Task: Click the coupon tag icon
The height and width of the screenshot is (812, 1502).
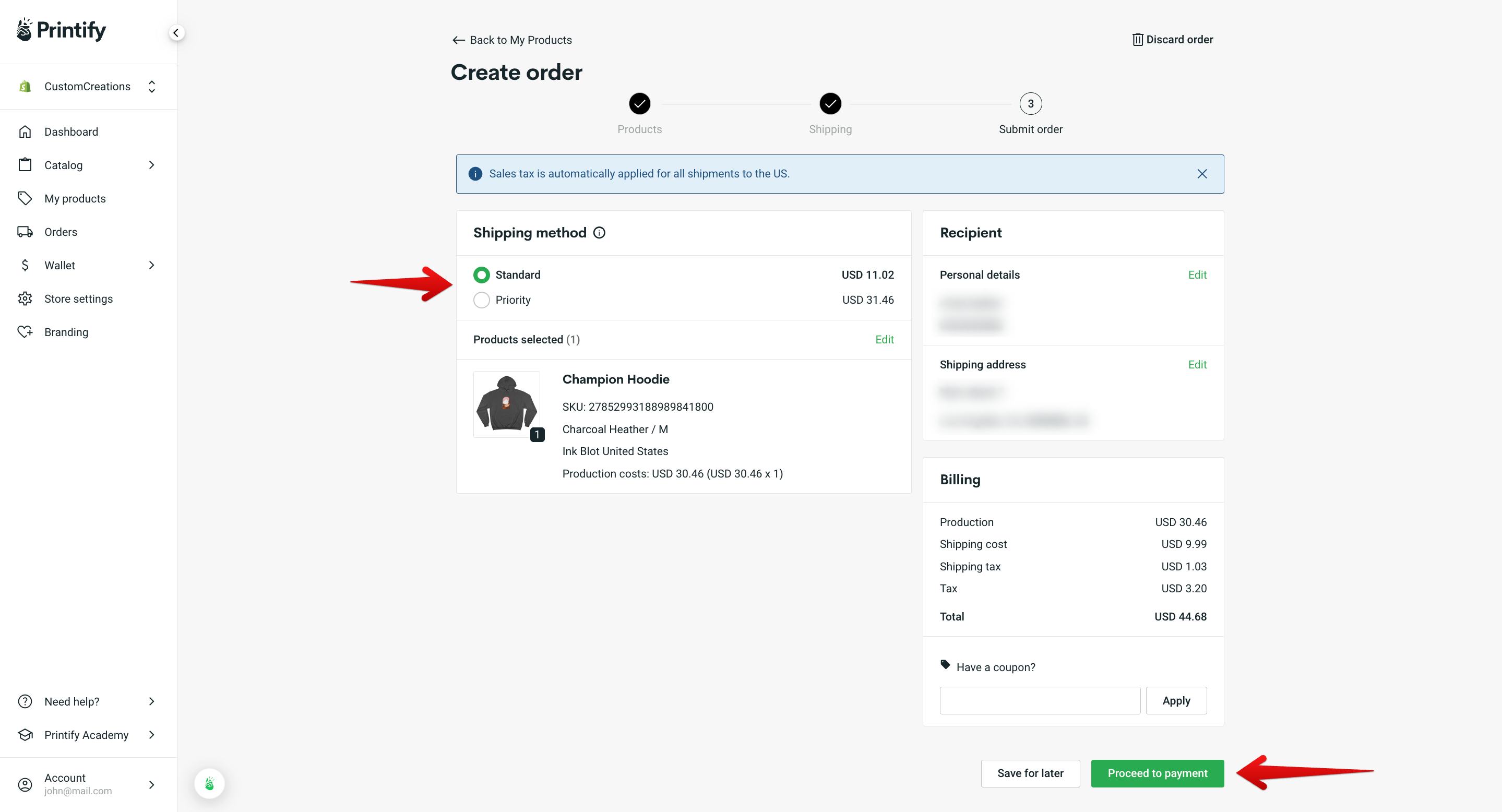Action: (x=945, y=664)
